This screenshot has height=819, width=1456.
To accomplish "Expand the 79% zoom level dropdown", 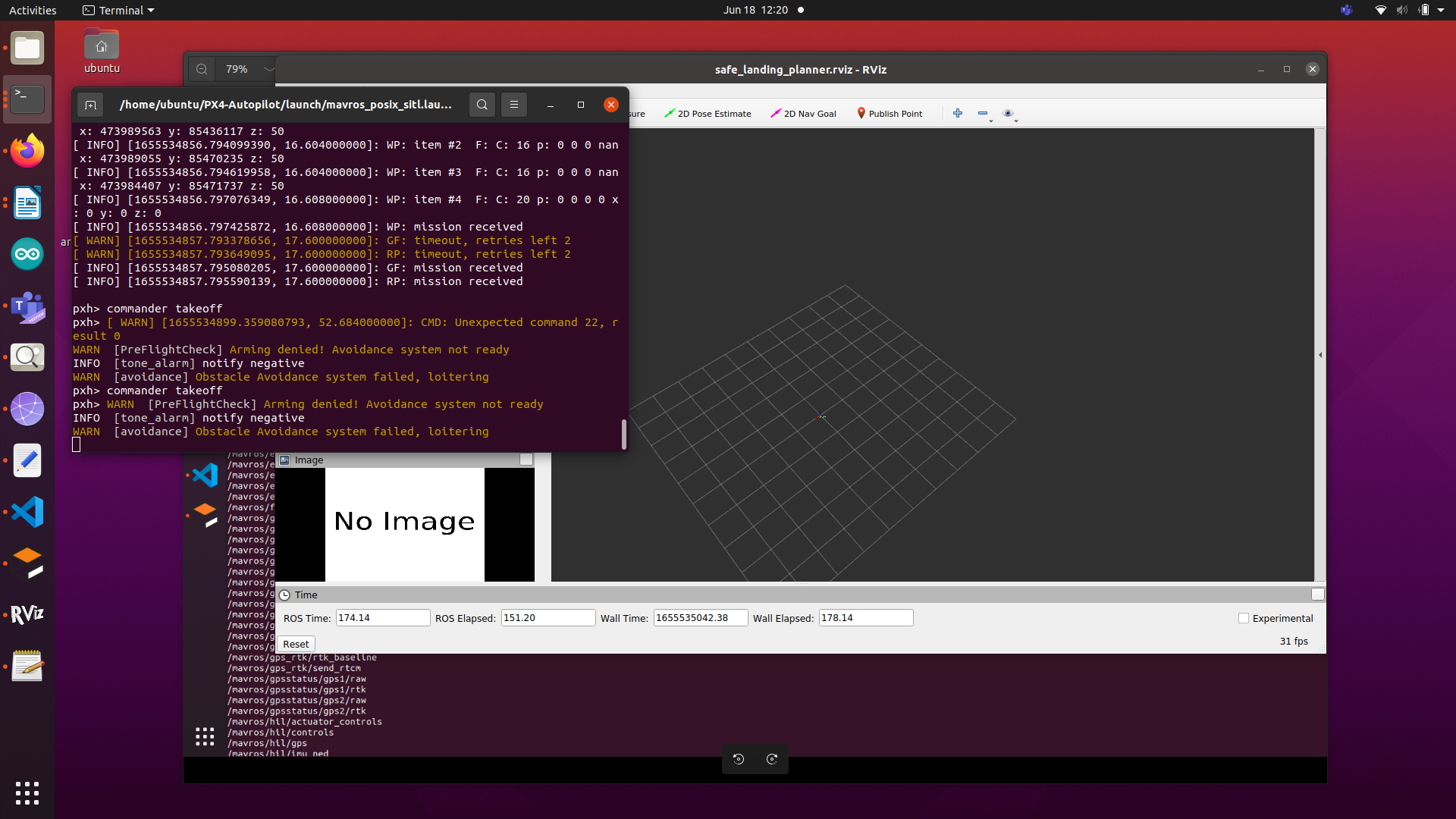I will (268, 69).
